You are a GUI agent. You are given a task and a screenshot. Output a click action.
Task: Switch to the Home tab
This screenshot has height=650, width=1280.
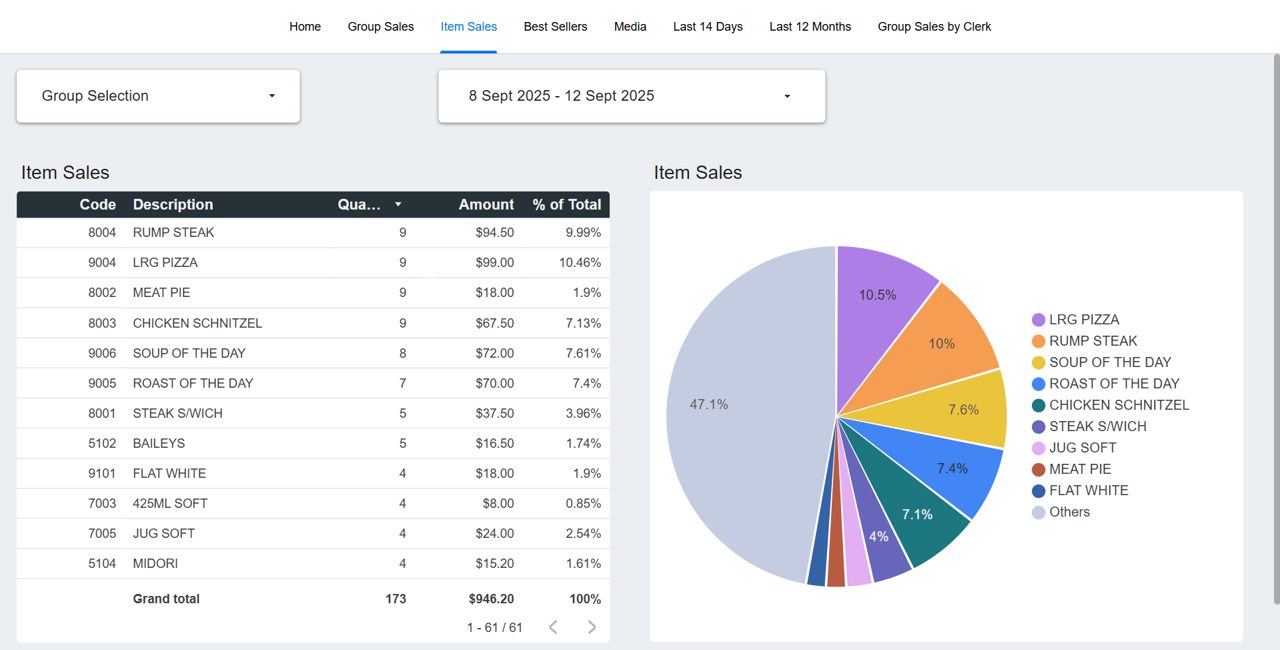tap(305, 27)
